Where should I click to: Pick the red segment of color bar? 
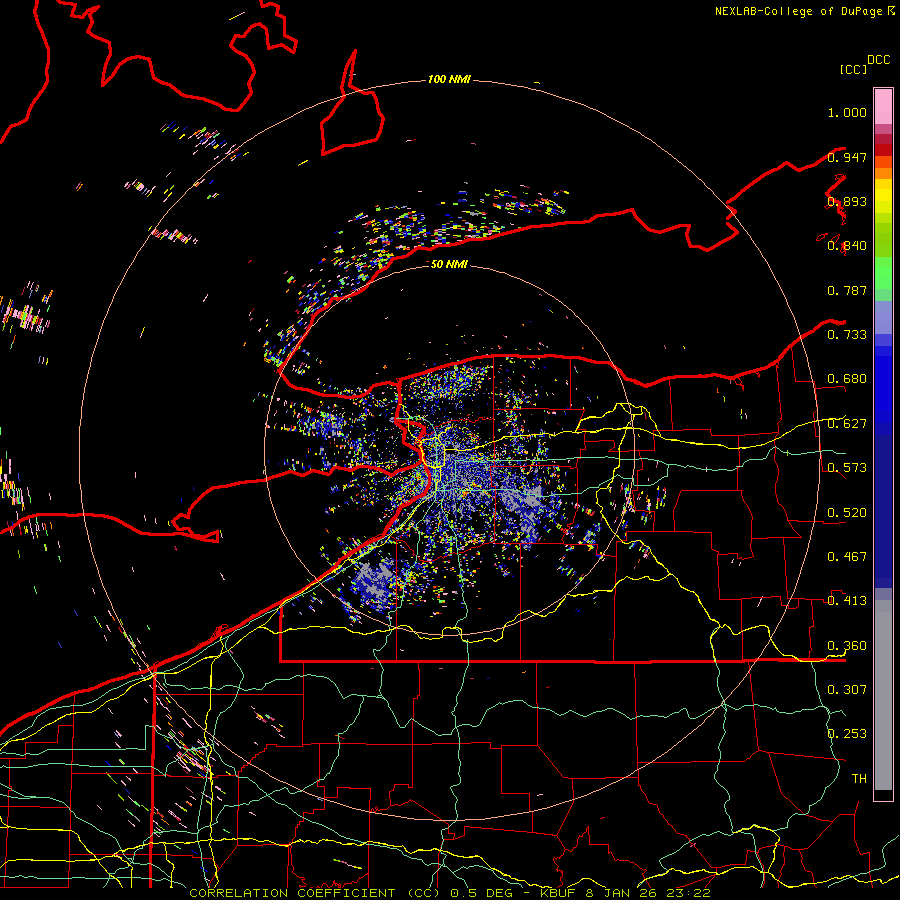[883, 149]
